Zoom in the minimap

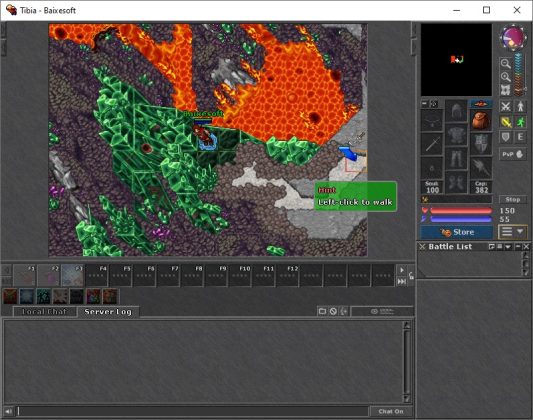[x=505, y=77]
